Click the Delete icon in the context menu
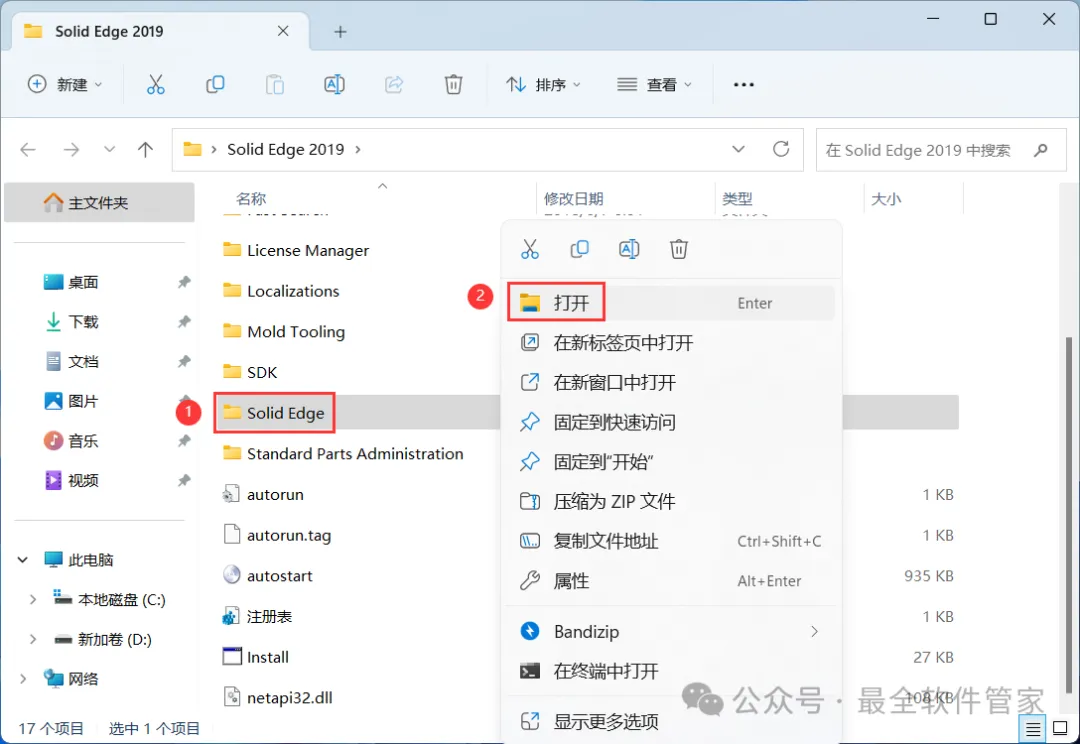 tap(678, 249)
